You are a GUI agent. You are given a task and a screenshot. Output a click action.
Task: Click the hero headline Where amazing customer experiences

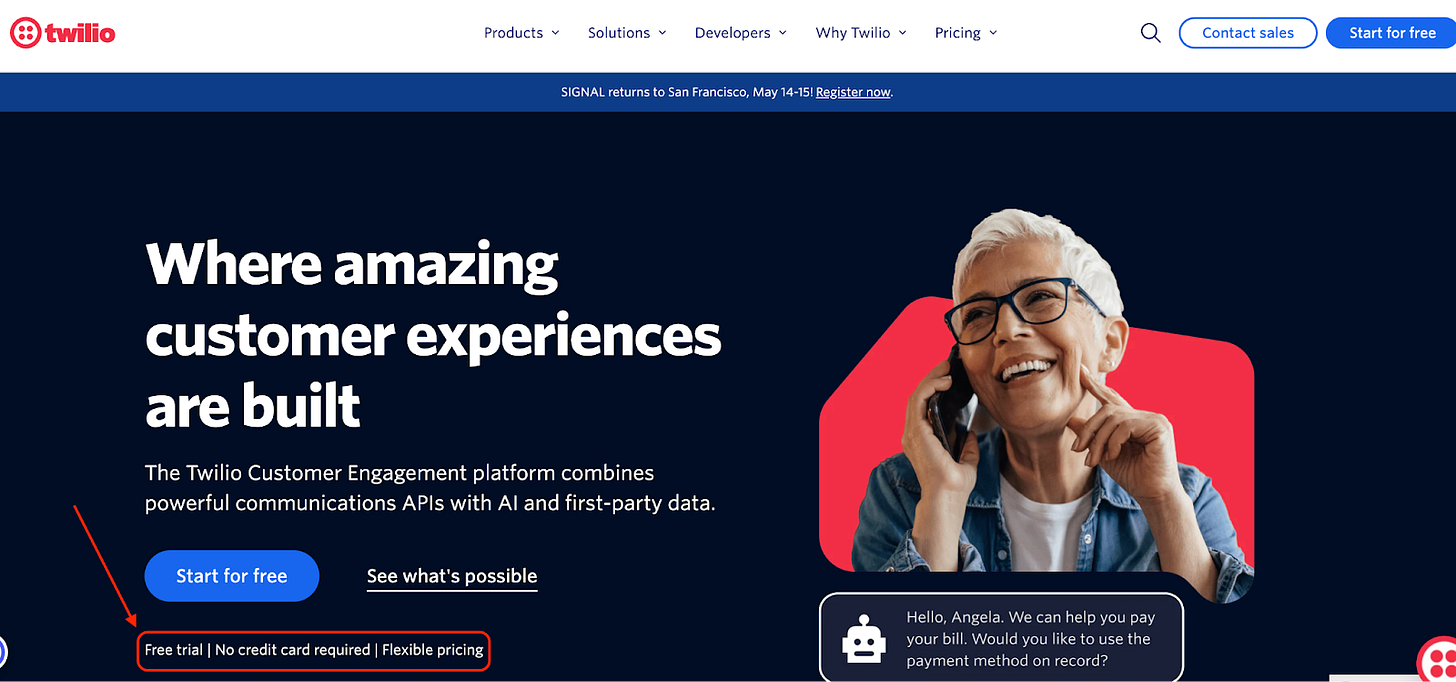(433, 335)
